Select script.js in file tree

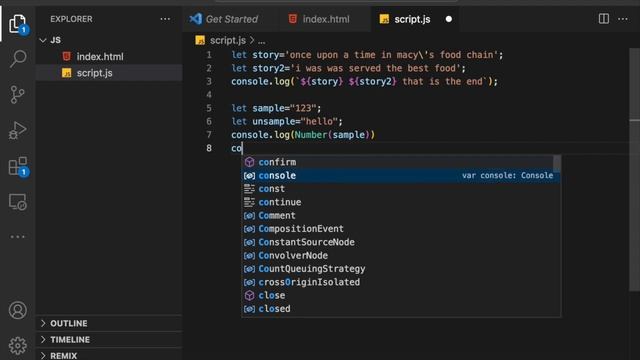[x=109, y=73]
